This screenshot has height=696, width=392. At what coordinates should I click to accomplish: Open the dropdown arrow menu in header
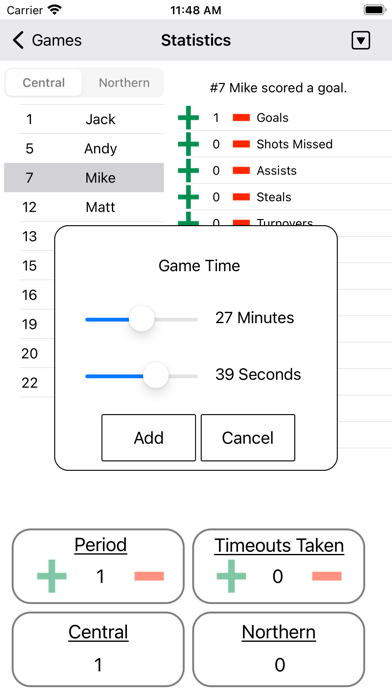360,40
